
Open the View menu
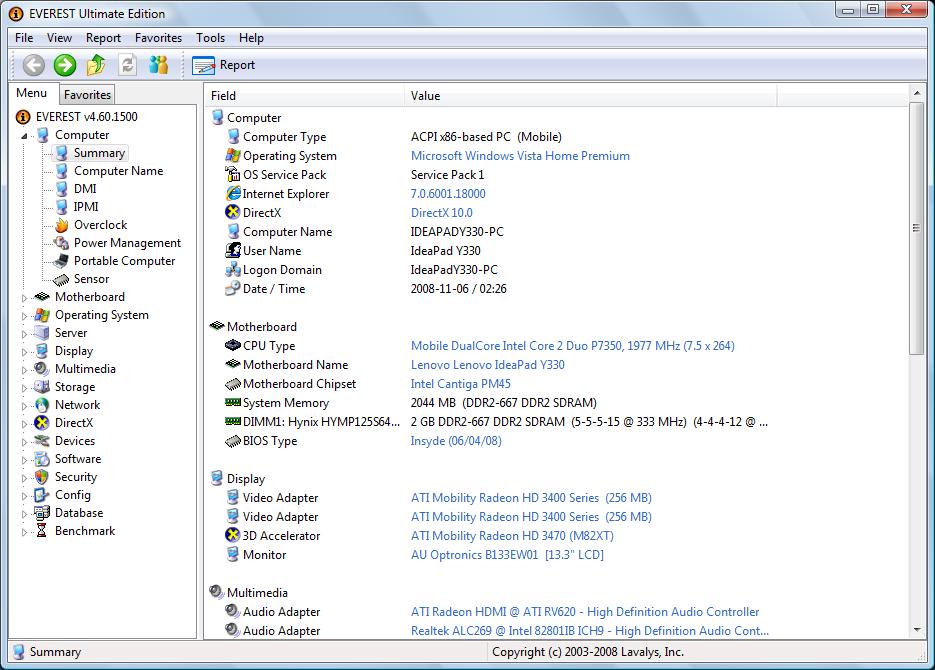59,38
